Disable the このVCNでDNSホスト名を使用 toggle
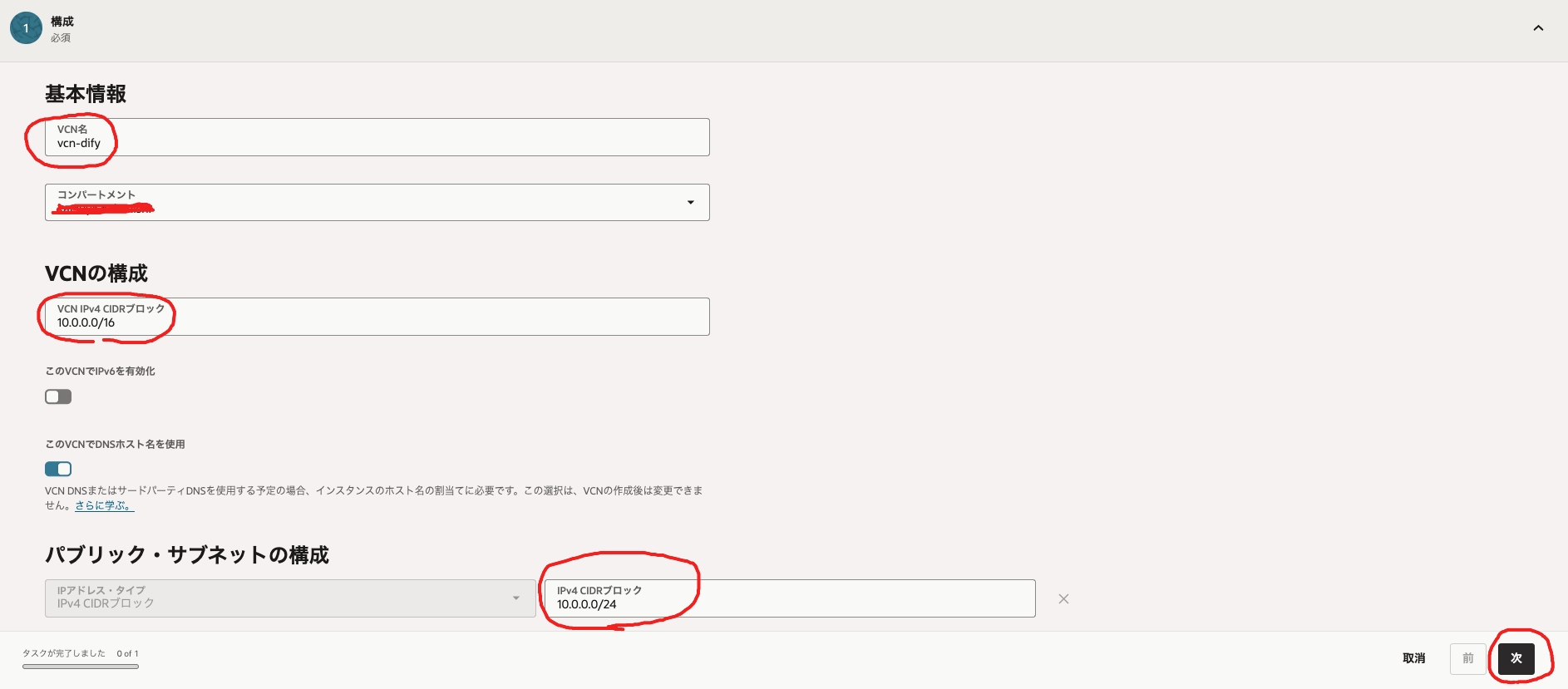1568x689 pixels. click(x=58, y=469)
